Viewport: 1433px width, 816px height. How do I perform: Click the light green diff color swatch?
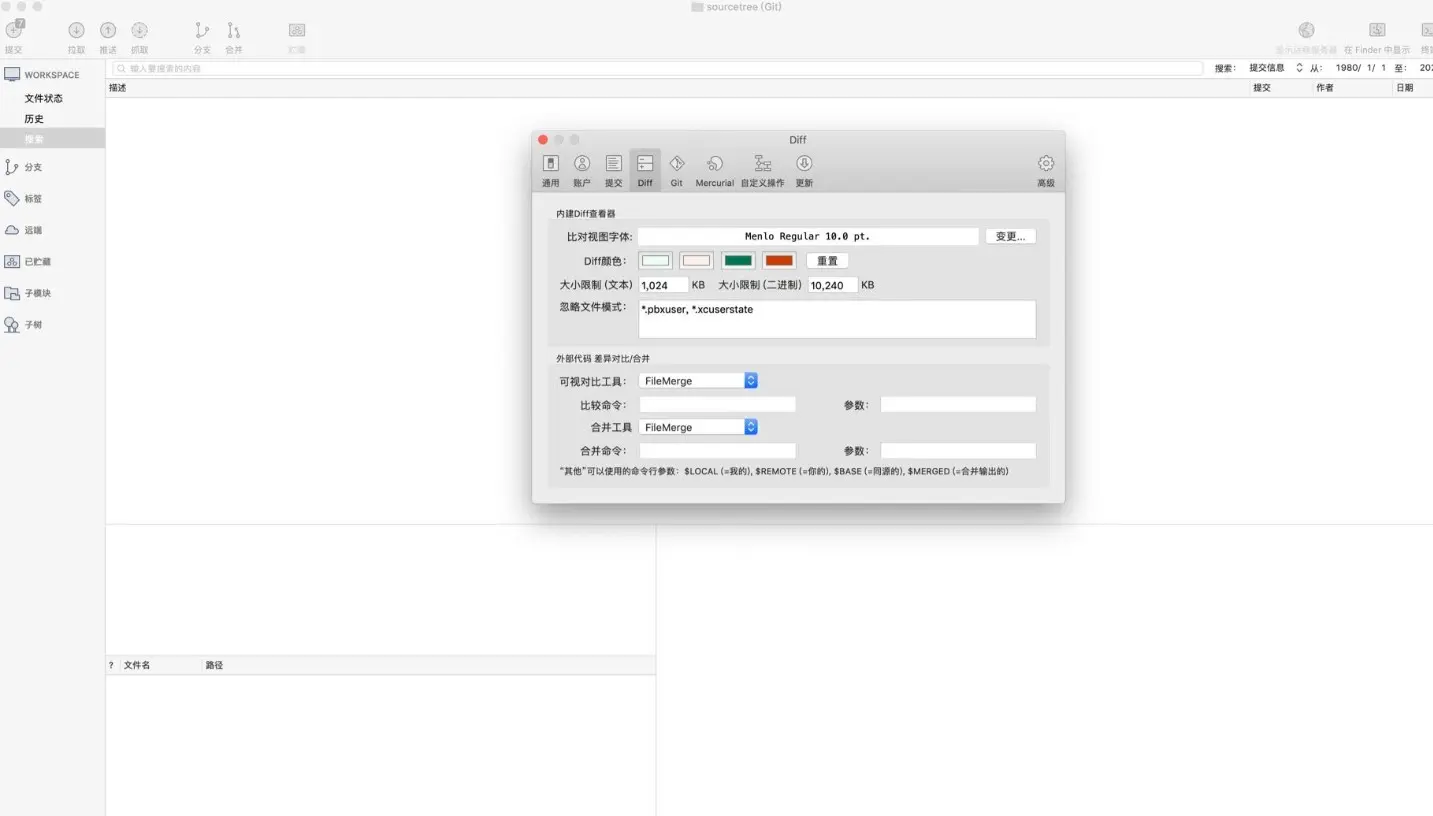pos(656,261)
